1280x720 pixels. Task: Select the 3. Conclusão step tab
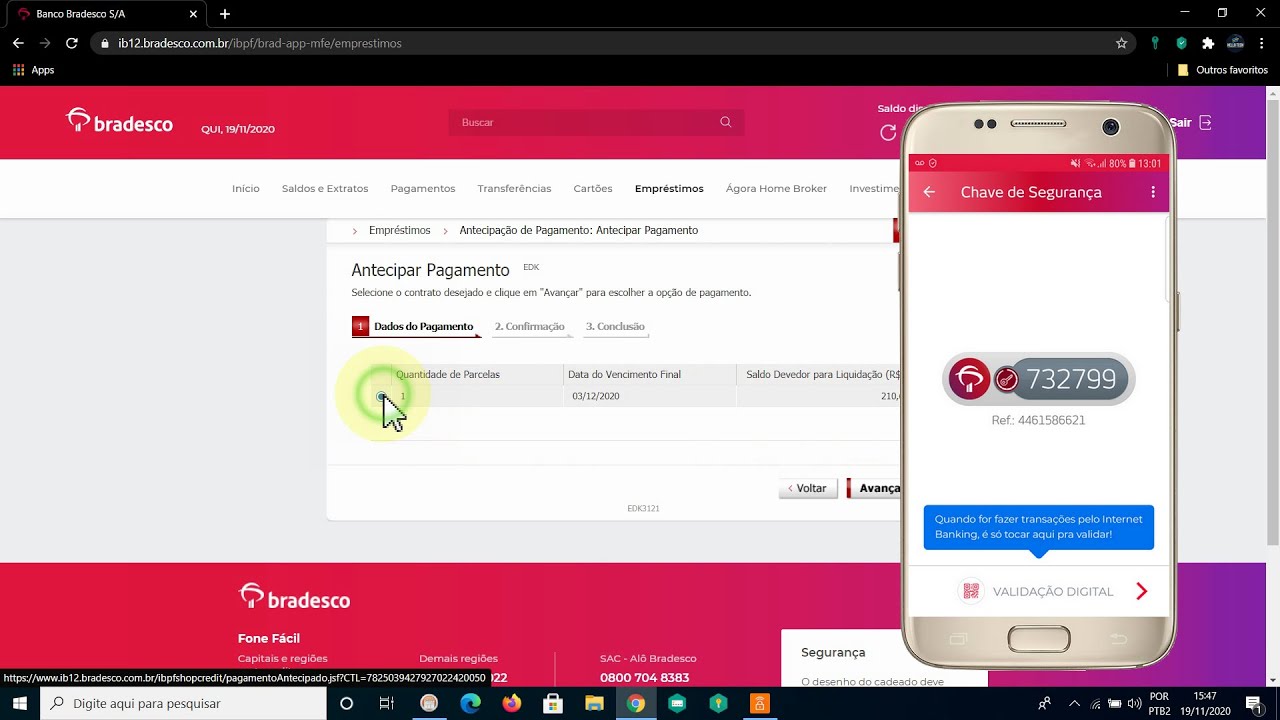[615, 326]
